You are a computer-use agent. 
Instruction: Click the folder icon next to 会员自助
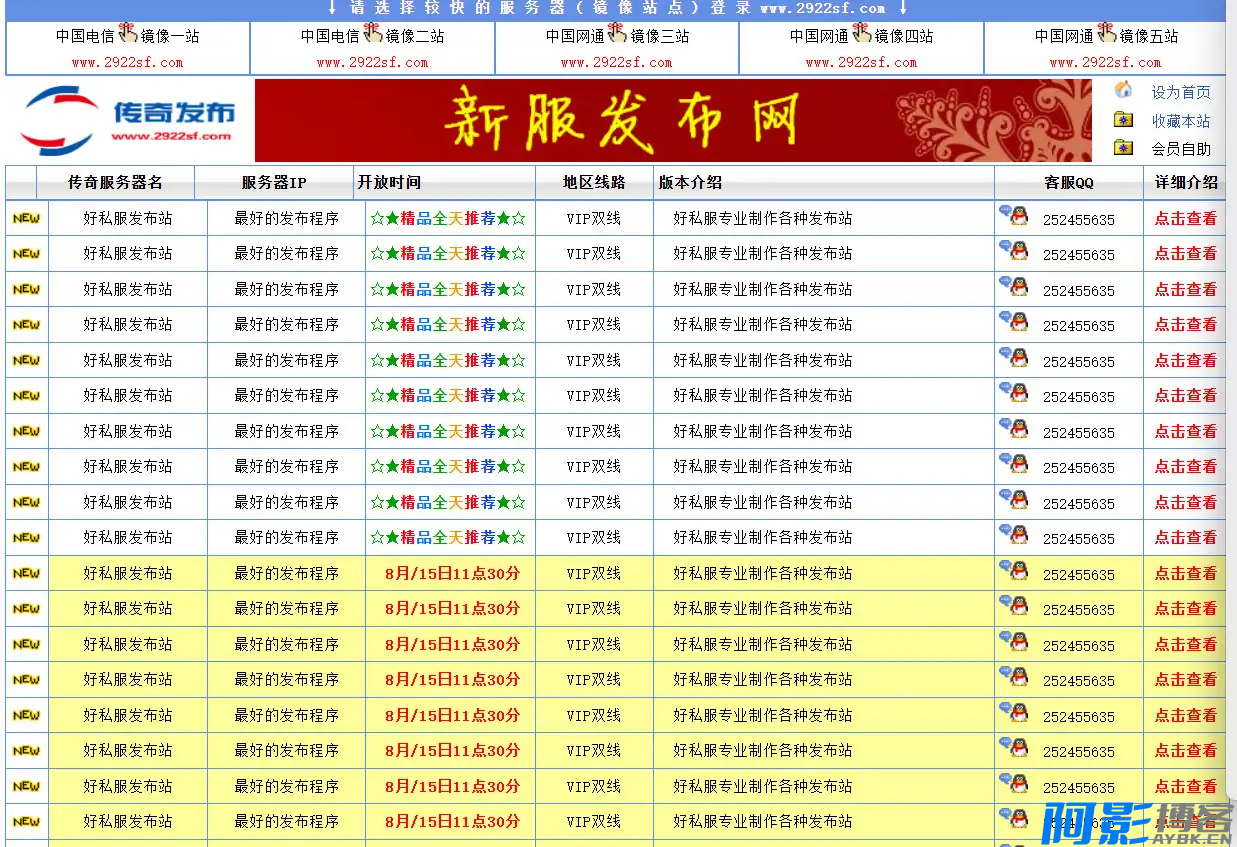pos(1124,148)
